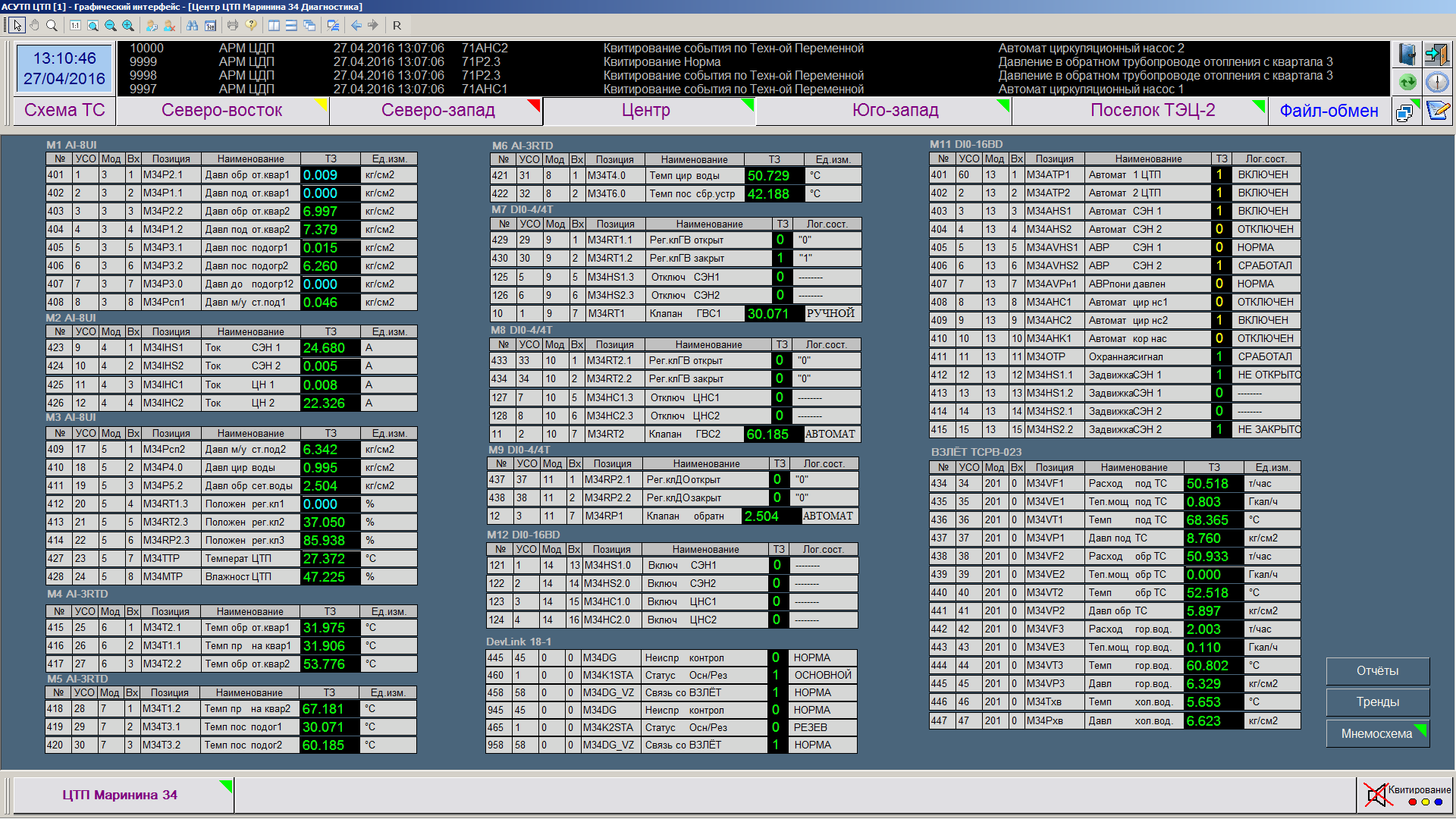Image resolution: width=1456 pixels, height=819 pixels.
Task: Click the Отчёты button
Action: [x=1377, y=671]
